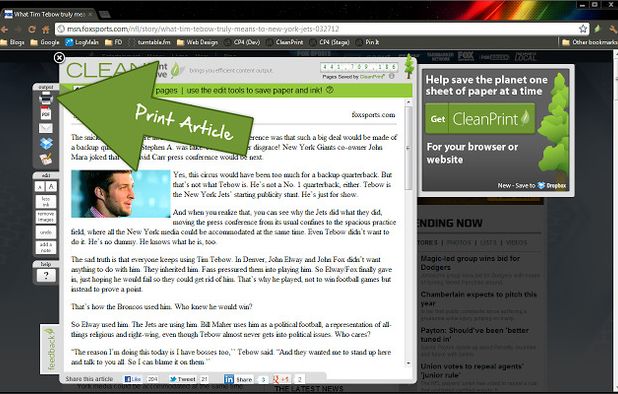The width and height of the screenshot is (618, 394).
Task: Click the Tim Tebow photo in article
Action: point(121,193)
